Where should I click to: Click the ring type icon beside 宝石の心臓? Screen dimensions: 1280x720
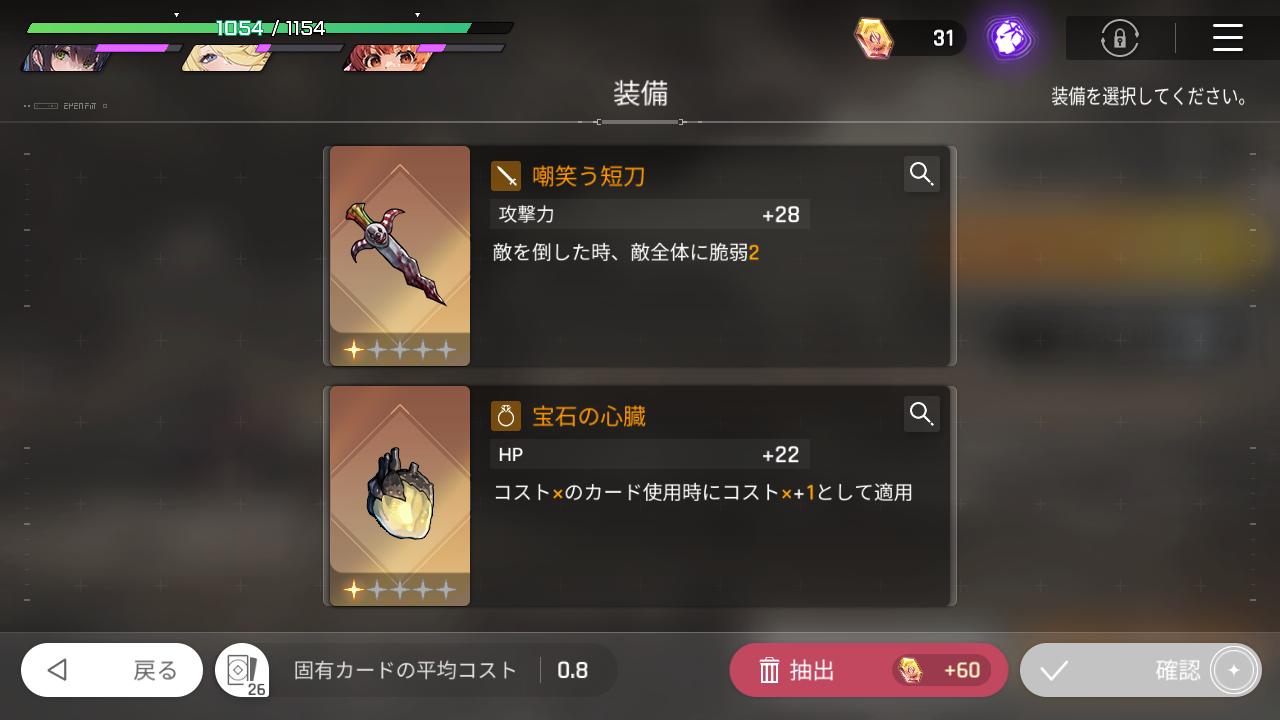click(506, 416)
